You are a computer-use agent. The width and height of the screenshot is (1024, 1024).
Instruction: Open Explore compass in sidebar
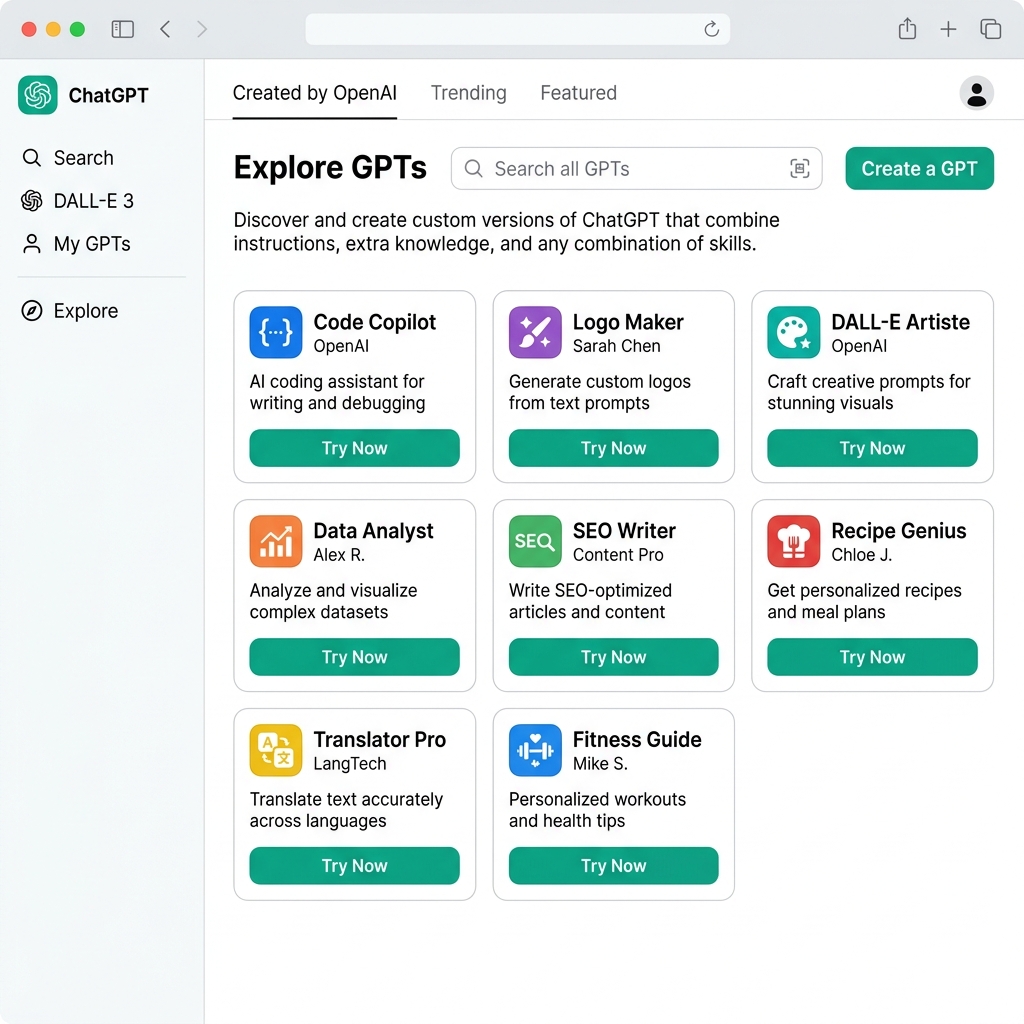coord(70,311)
